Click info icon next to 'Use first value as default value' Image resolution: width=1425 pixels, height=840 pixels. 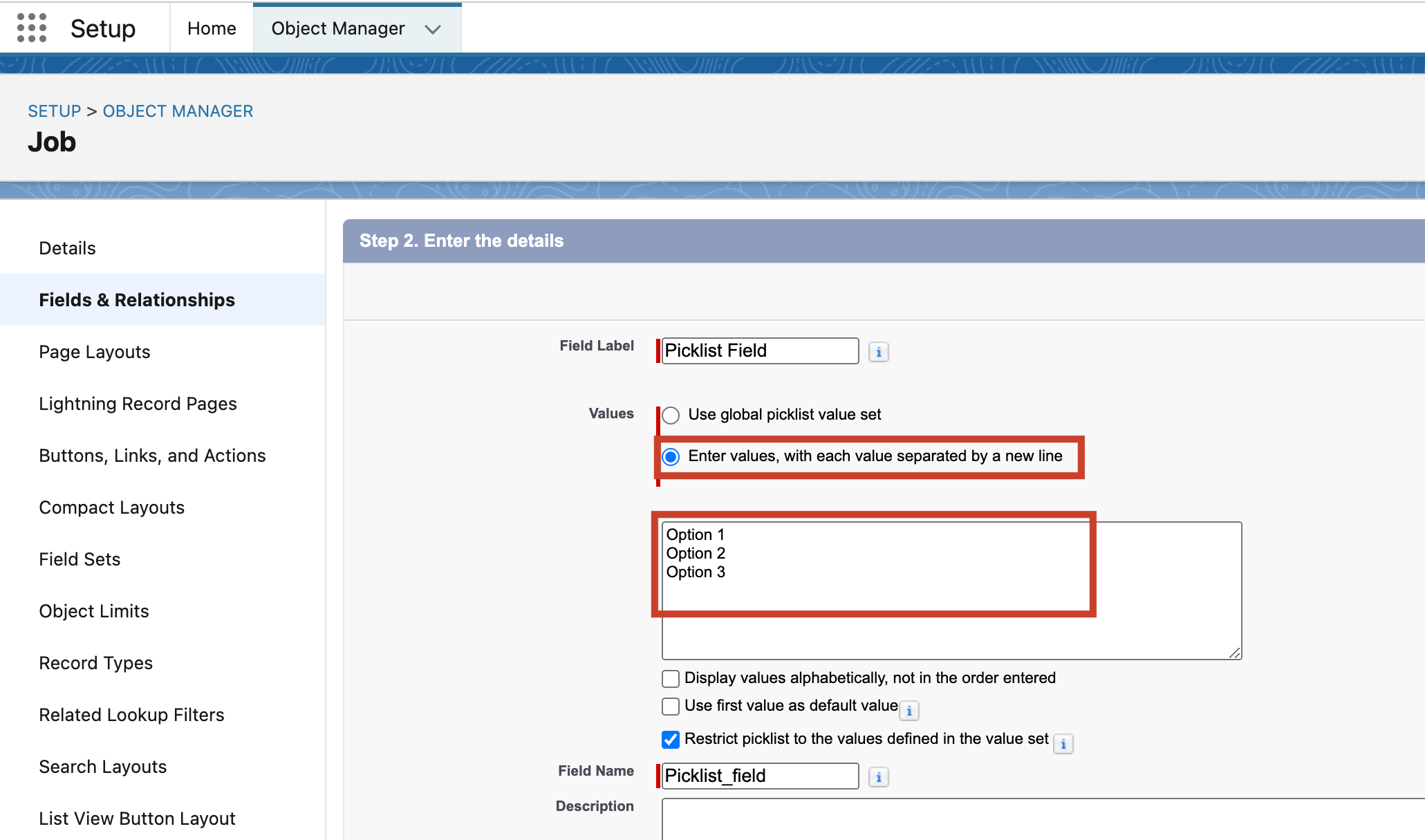(909, 710)
